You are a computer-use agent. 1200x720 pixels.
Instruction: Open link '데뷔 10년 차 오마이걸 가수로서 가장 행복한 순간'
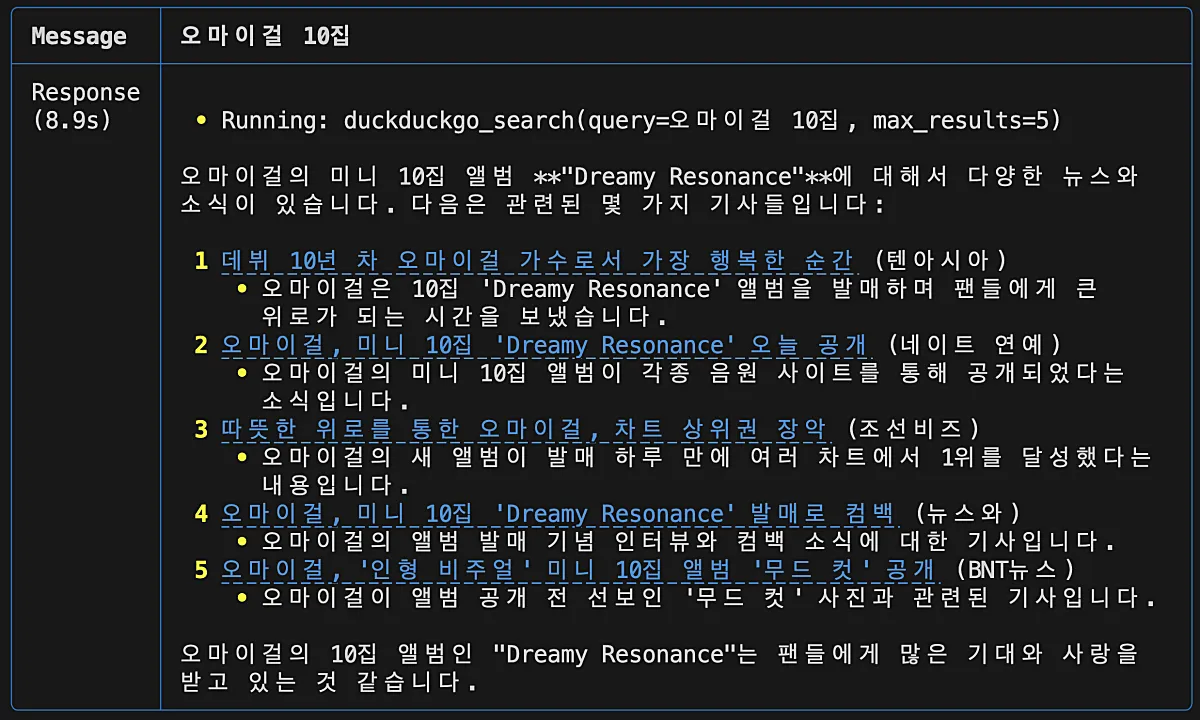[538, 261]
